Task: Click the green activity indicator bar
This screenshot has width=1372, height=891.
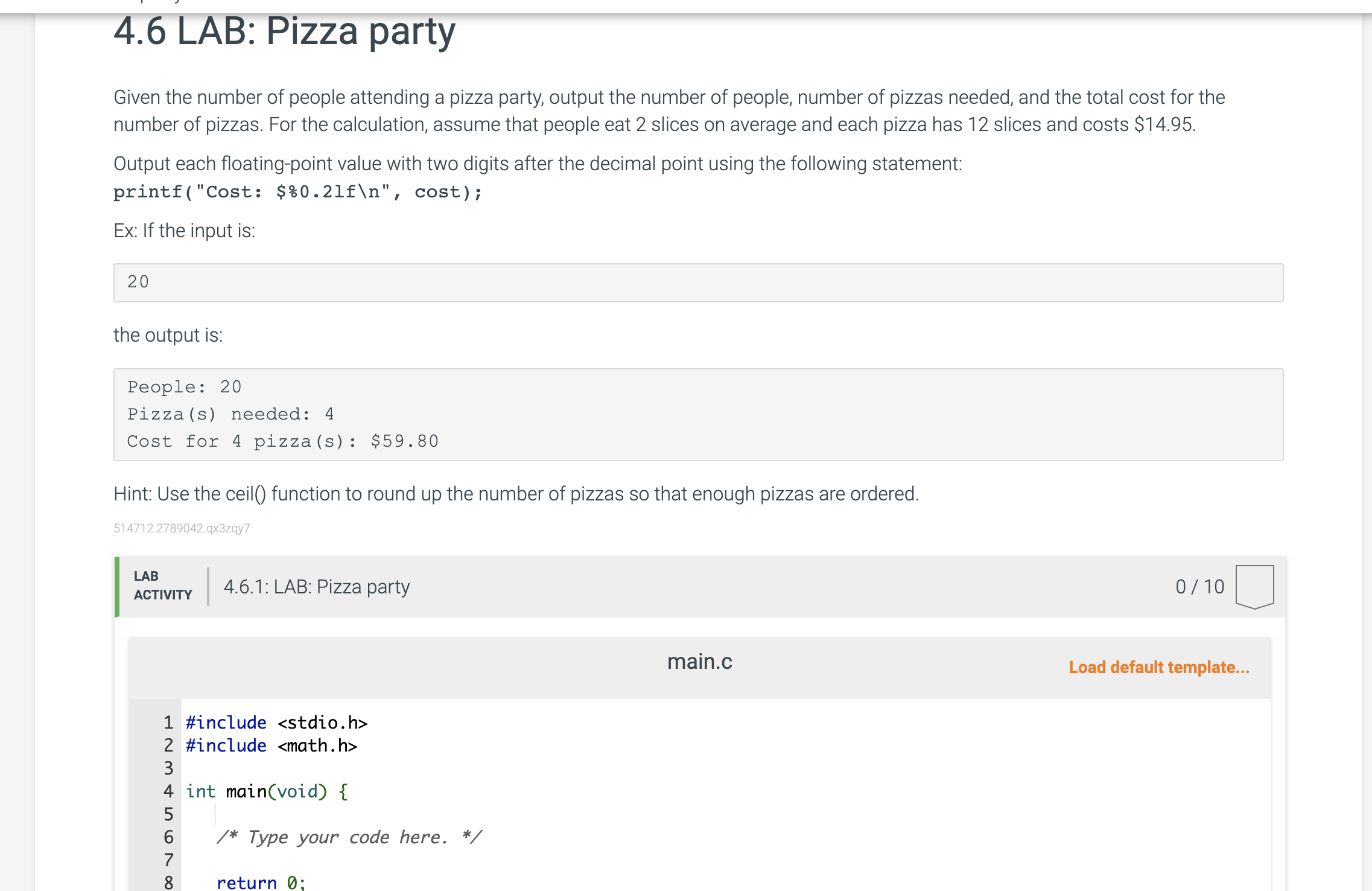Action: [x=116, y=586]
